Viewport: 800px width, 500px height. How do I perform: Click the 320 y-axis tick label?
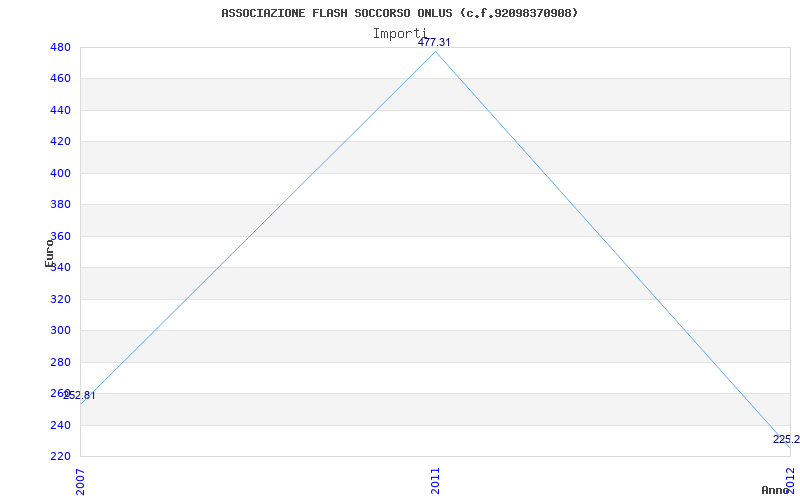pos(60,299)
